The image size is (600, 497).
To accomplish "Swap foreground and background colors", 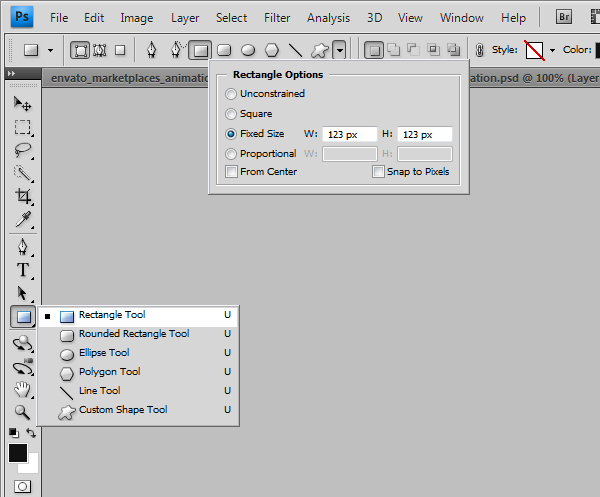I will [x=31, y=433].
